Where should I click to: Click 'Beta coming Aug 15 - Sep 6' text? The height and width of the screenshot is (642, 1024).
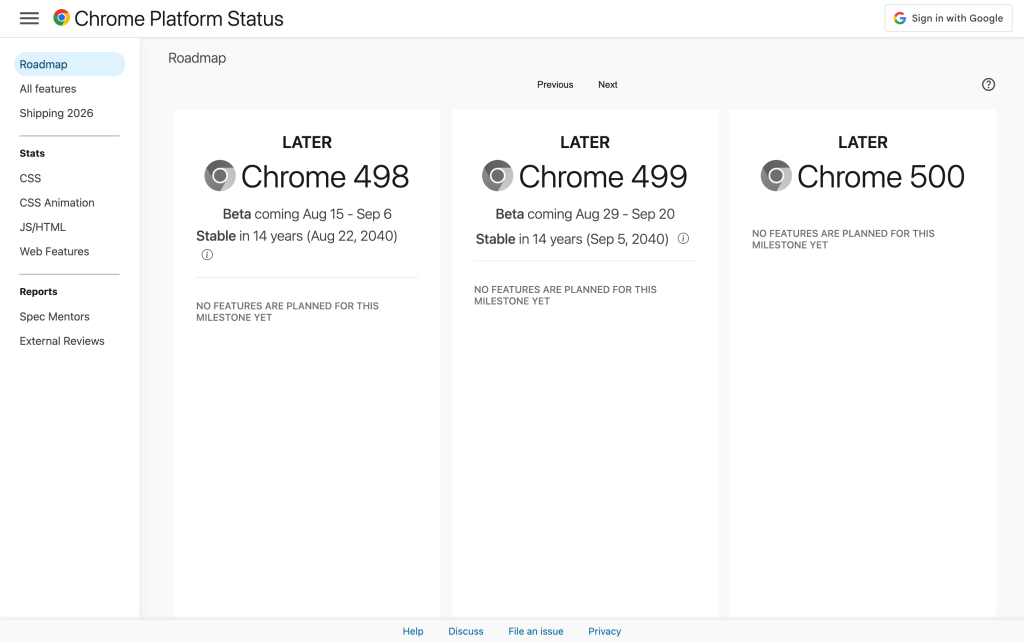(307, 214)
